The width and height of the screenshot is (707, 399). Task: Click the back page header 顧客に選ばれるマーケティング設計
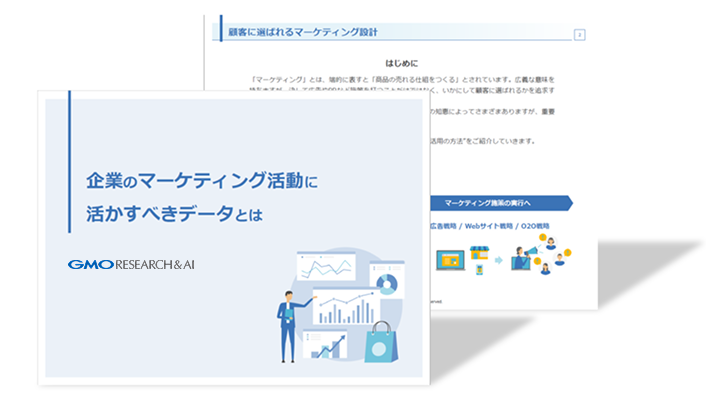tap(303, 32)
